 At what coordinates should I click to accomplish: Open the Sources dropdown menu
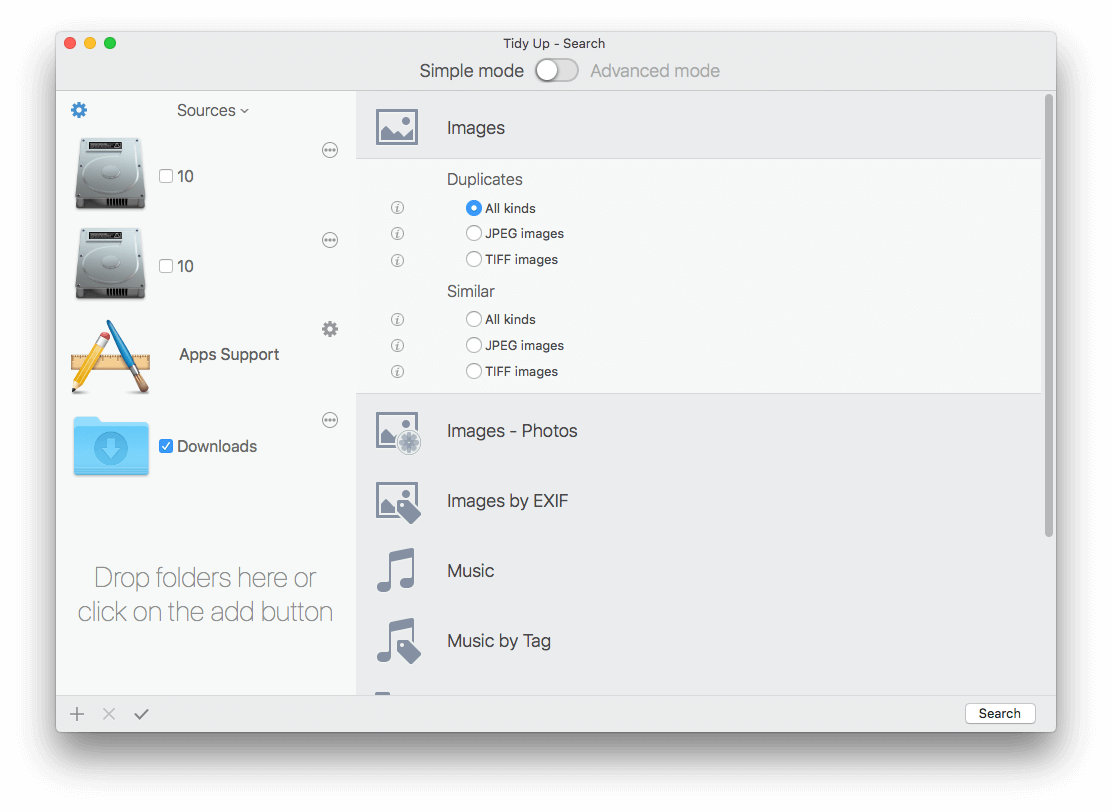(x=213, y=111)
